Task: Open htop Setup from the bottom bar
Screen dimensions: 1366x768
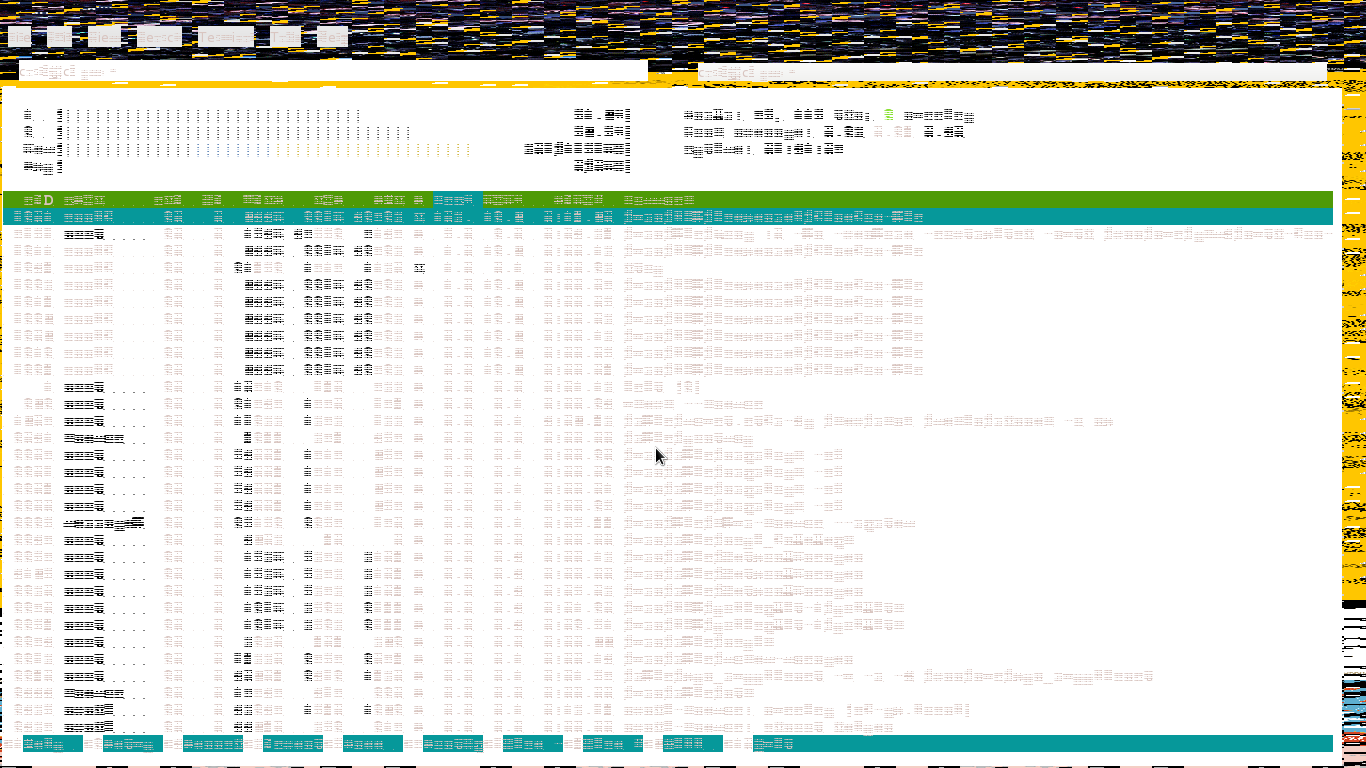Action: click(132, 744)
